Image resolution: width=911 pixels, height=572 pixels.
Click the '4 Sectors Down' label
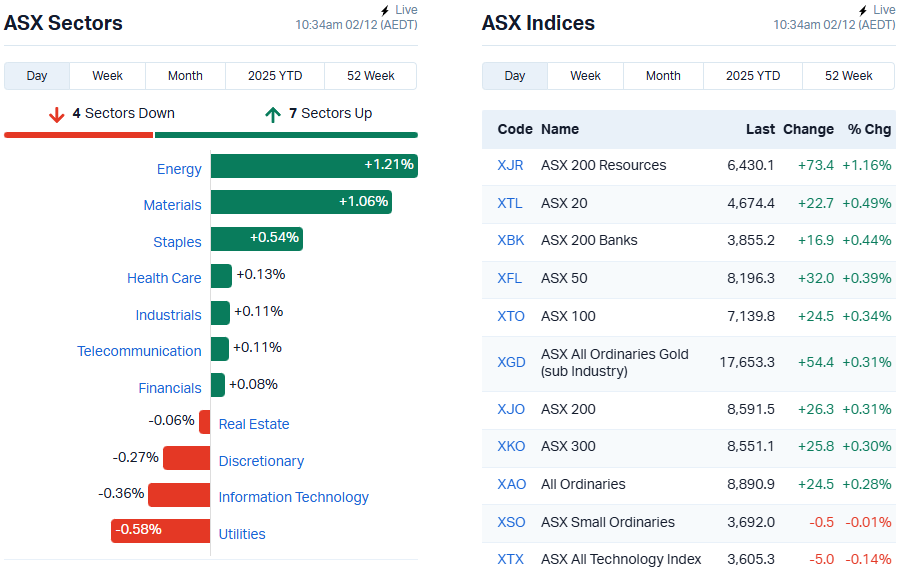124,113
